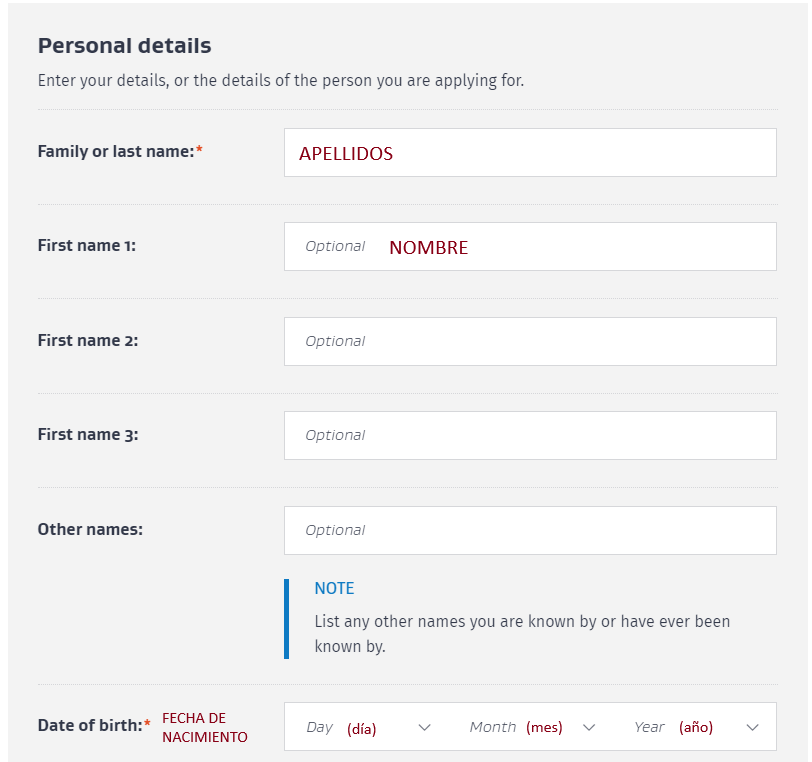
Task: Open the Month dropdown arrow
Action: point(589,727)
